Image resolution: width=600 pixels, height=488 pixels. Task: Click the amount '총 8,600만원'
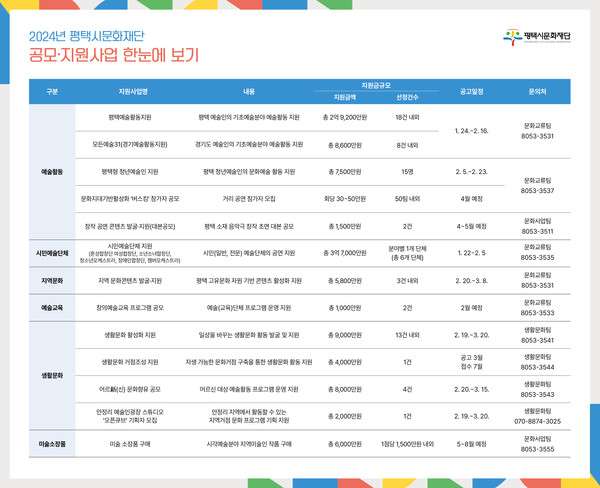pyautogui.click(x=345, y=145)
